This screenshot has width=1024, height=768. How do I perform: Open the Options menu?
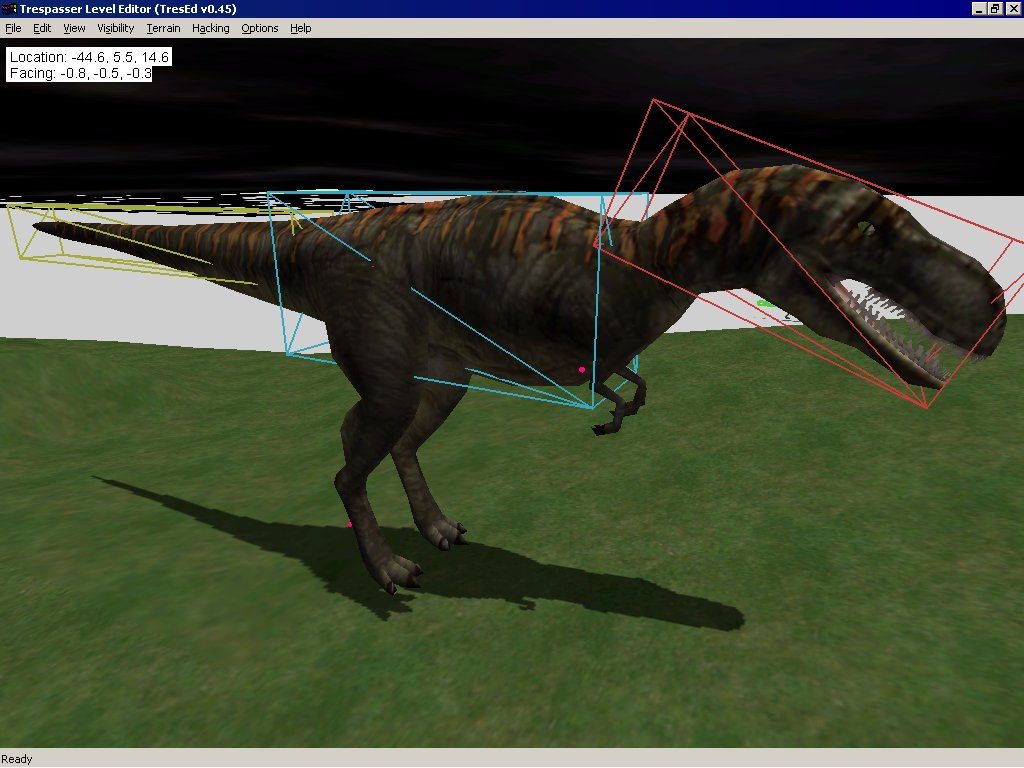click(259, 28)
